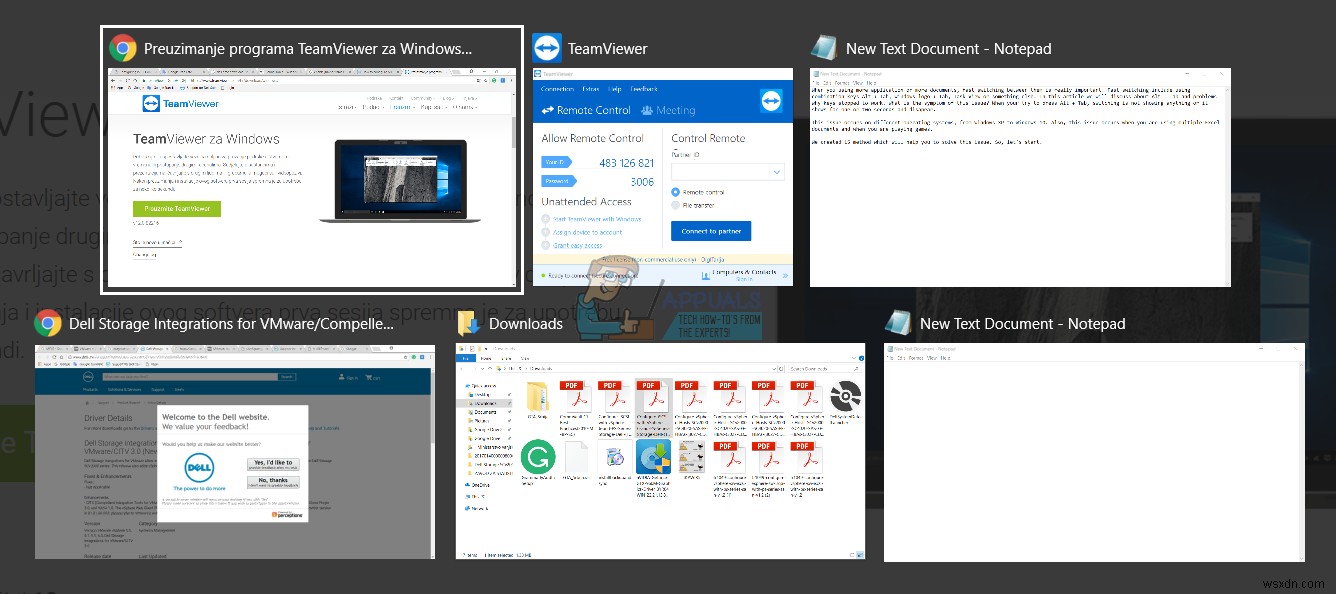Click the laptop image on TeamViewer web page
Image resolution: width=1336 pixels, height=594 pixels.
[400, 181]
